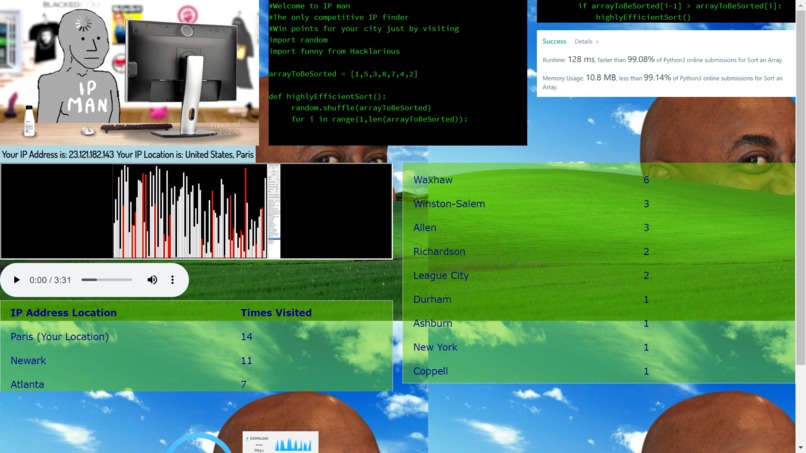This screenshot has height=453, width=806.
Task: Click the Memory Usage 10.8 MB text
Action: point(663,82)
